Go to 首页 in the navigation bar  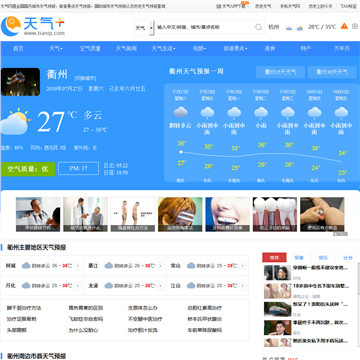click(x=18, y=49)
